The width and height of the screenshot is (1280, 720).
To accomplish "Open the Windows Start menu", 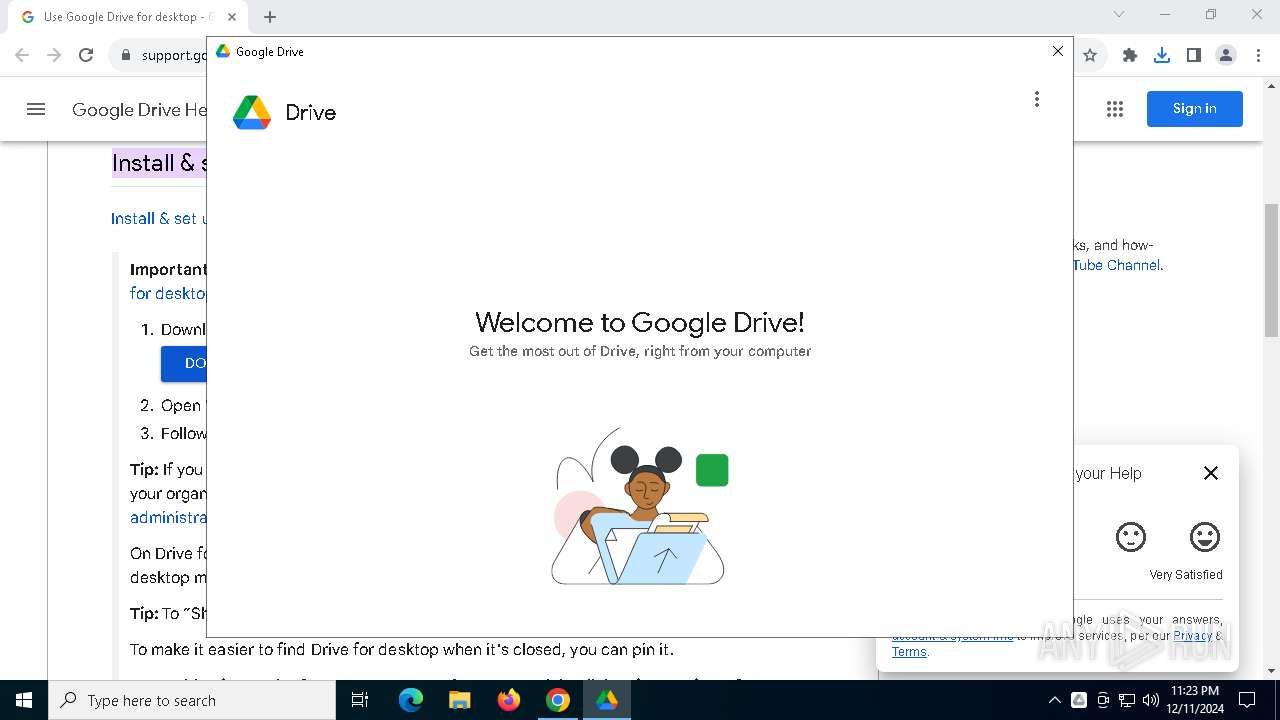I will coord(24,700).
